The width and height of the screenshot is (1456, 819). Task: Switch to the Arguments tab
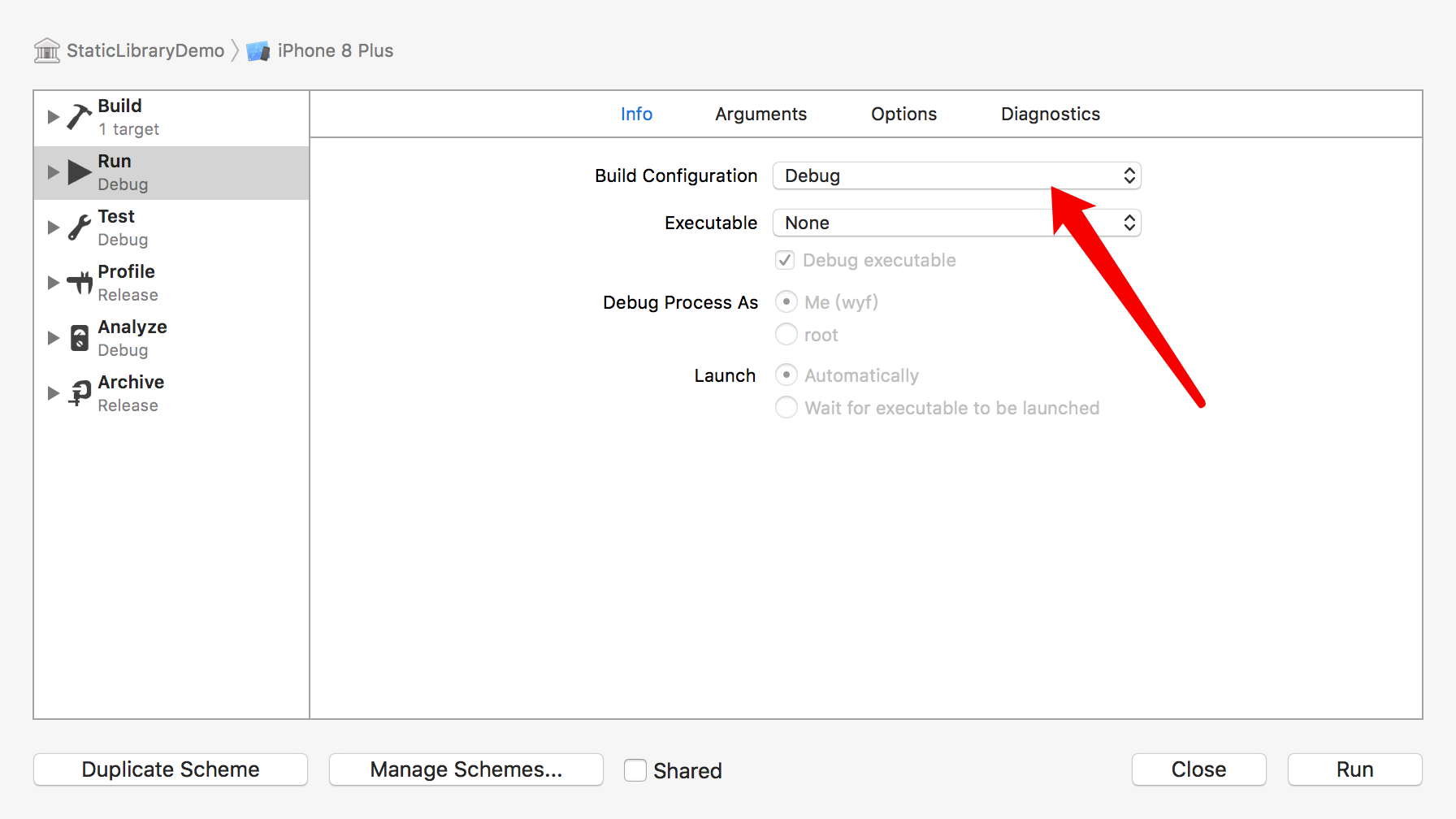click(760, 115)
